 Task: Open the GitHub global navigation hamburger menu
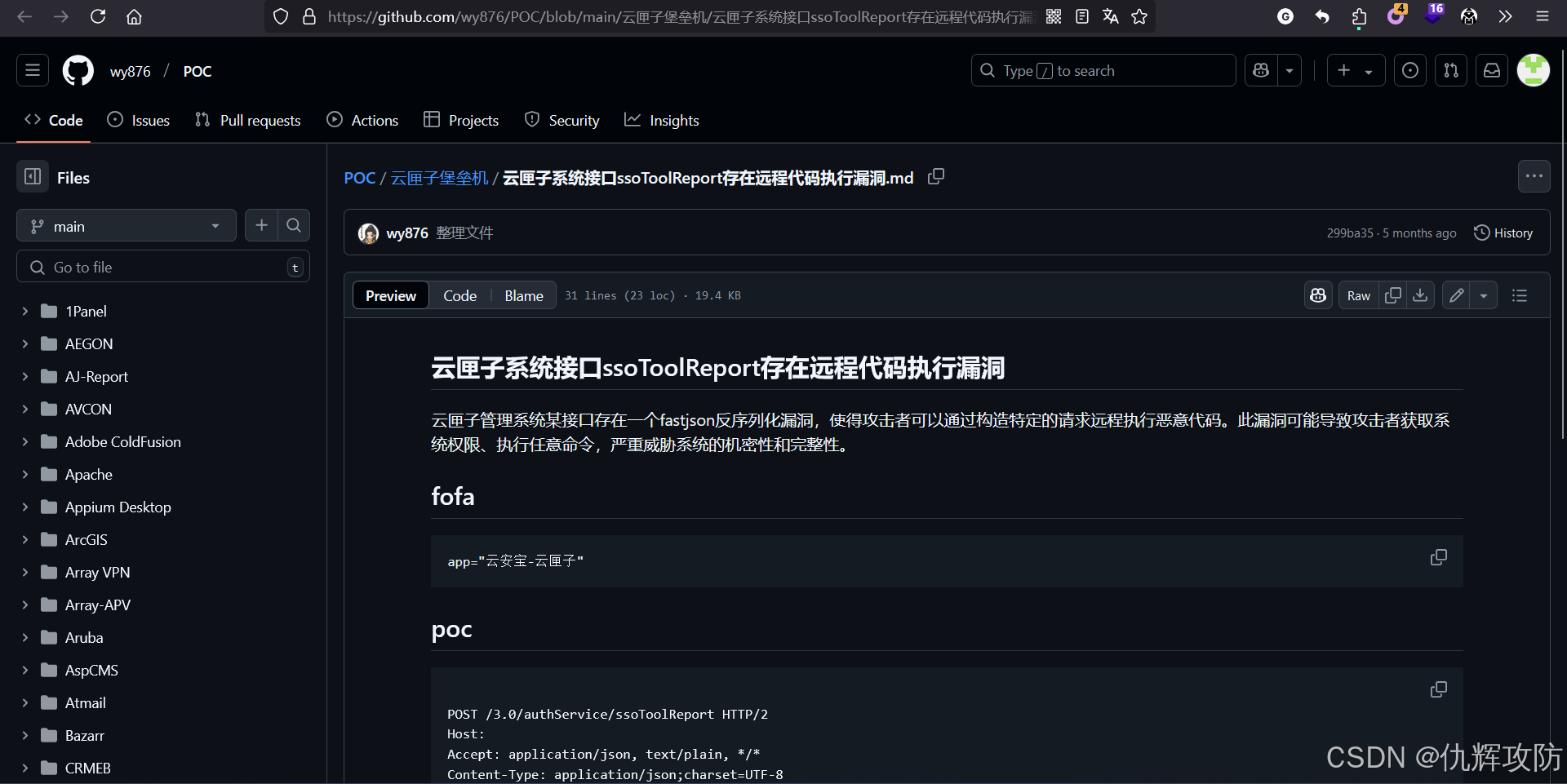33,71
